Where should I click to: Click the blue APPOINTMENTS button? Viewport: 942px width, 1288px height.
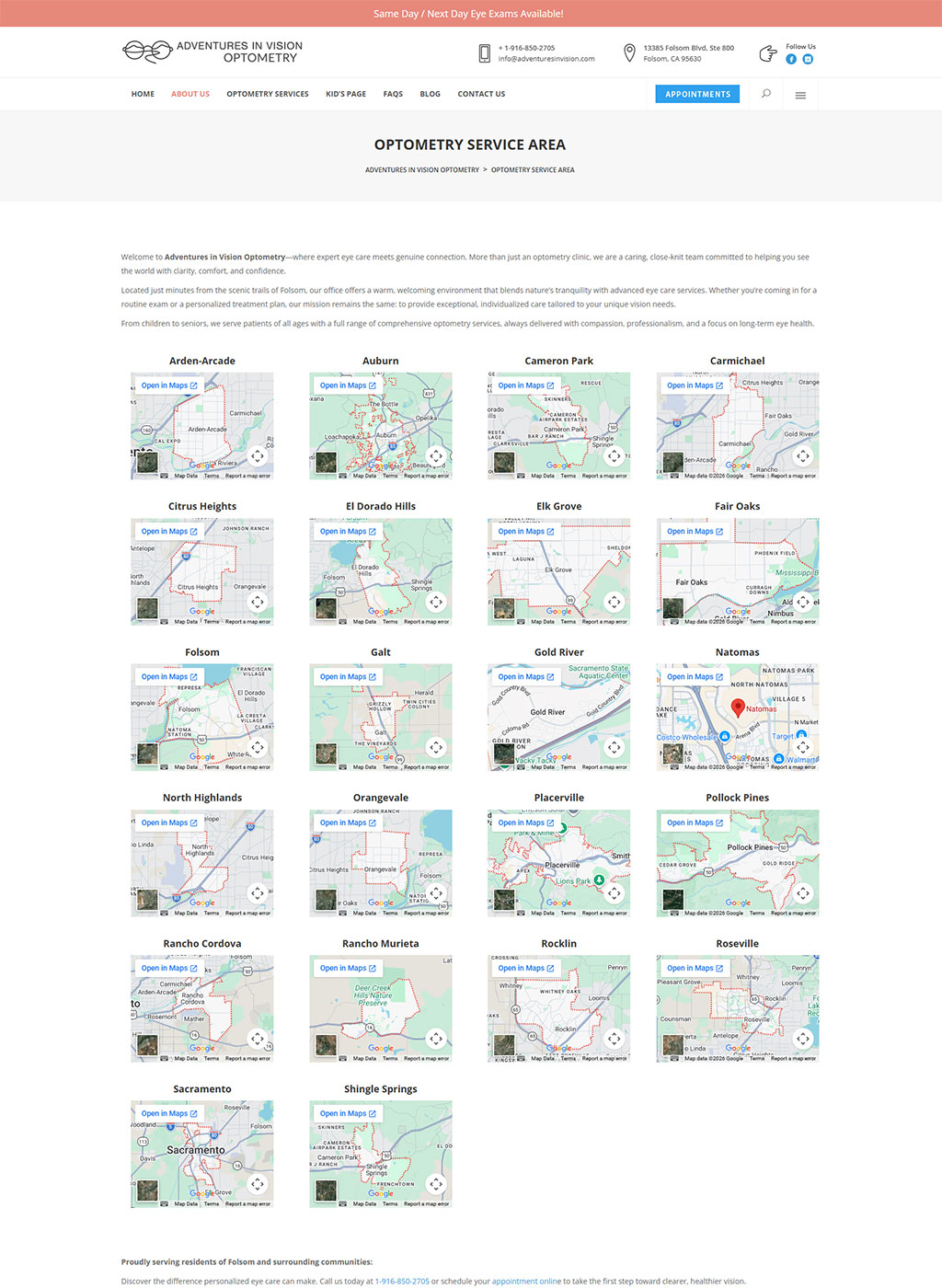coord(697,94)
